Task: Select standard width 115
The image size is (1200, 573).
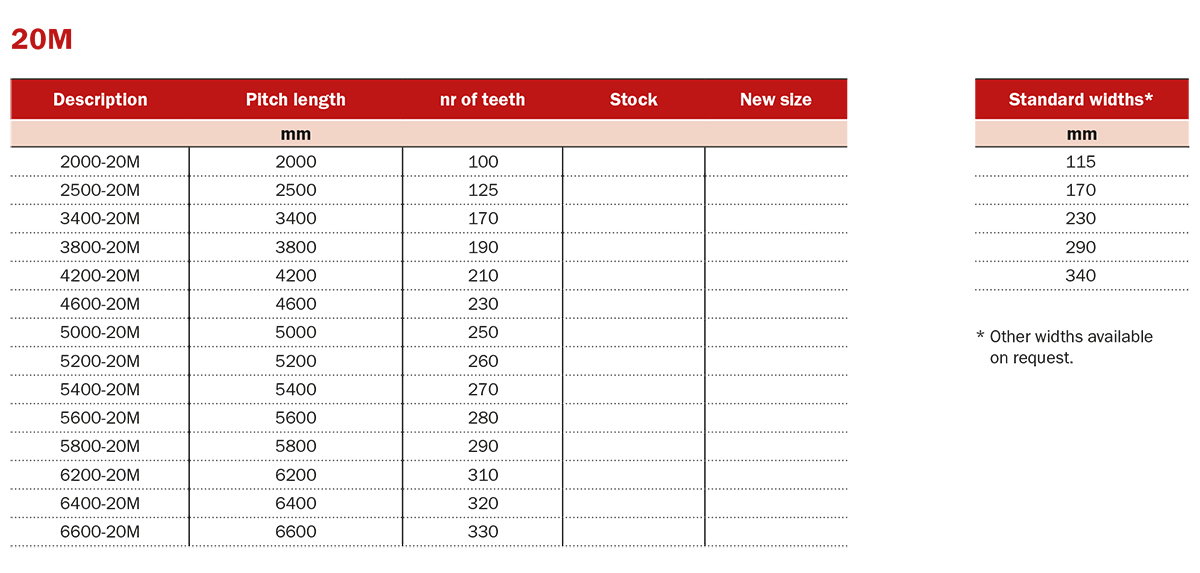Action: coord(1081,162)
